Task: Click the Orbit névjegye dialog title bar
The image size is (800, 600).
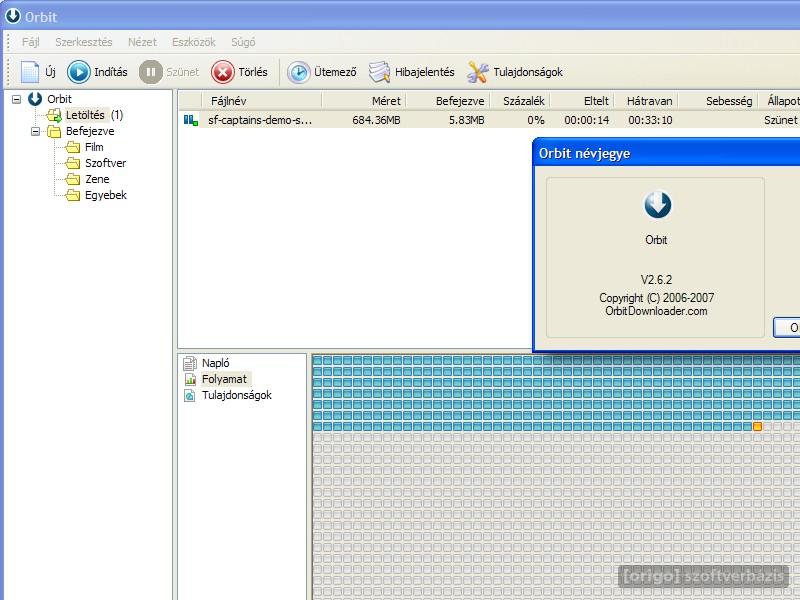Action: point(666,153)
